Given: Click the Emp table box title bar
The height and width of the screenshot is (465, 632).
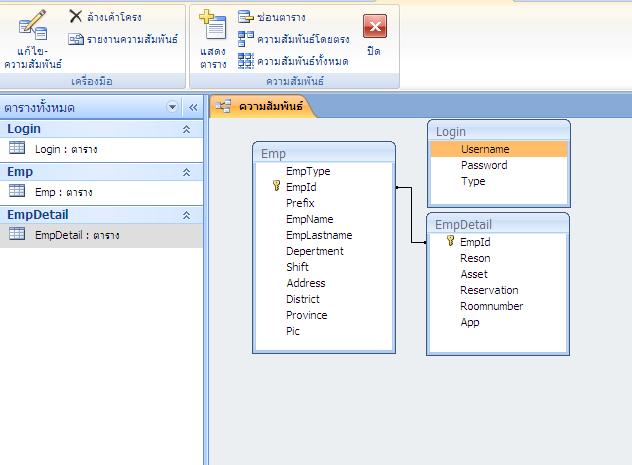Looking at the screenshot, I should [324, 153].
